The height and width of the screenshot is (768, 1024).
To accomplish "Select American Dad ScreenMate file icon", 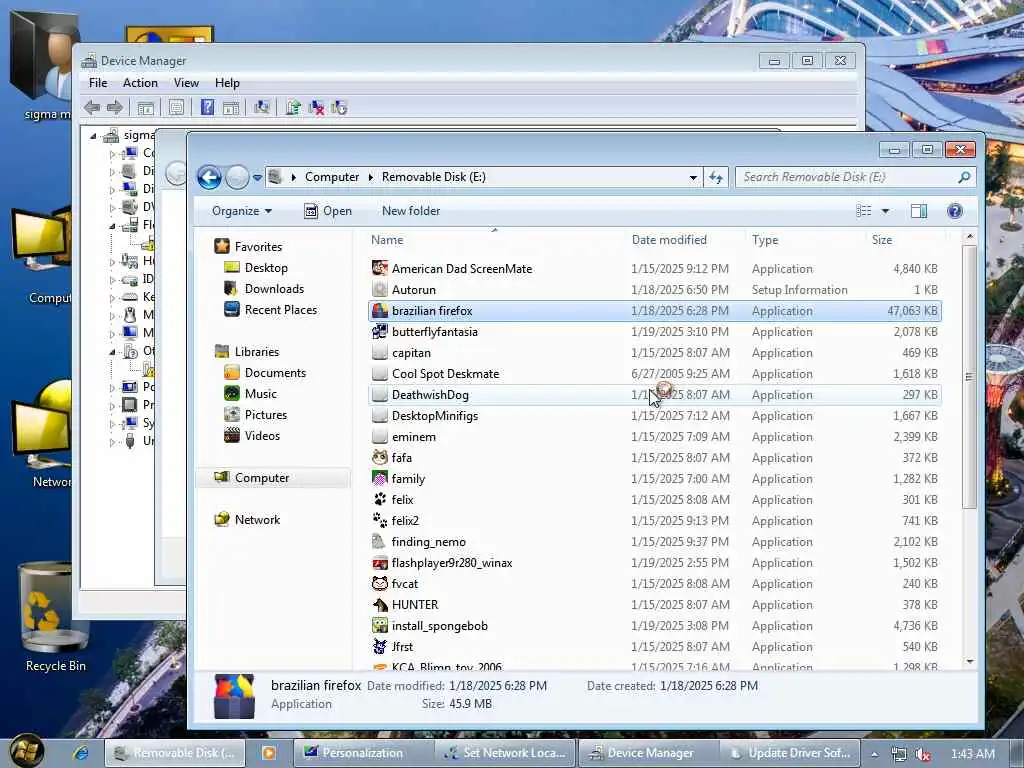I will pyautogui.click(x=380, y=268).
